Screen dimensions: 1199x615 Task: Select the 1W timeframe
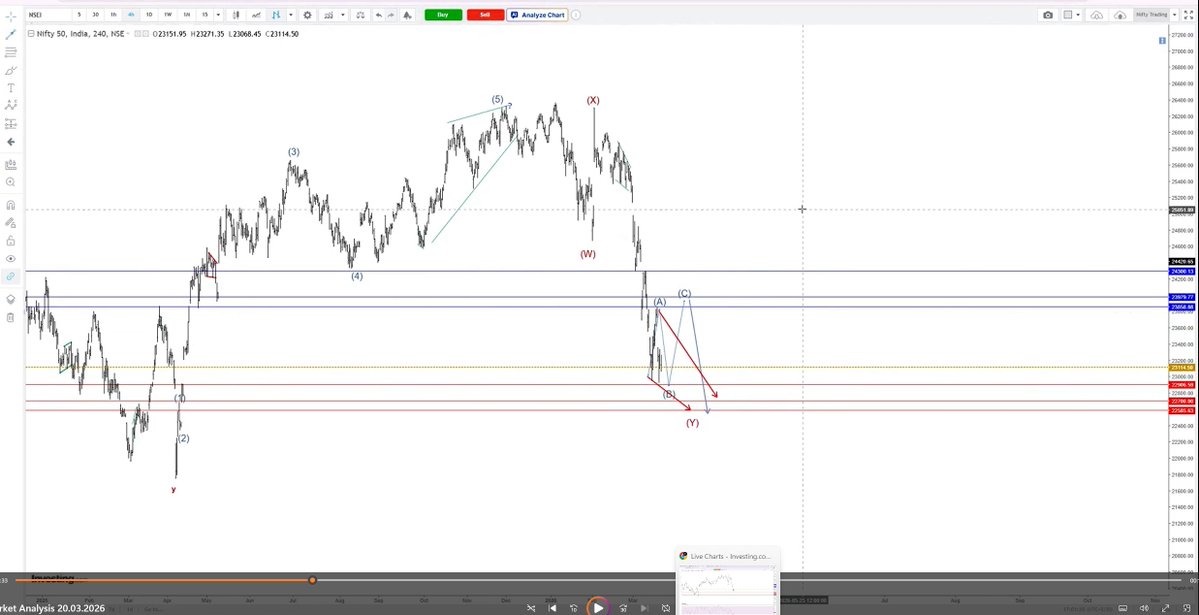coord(167,15)
